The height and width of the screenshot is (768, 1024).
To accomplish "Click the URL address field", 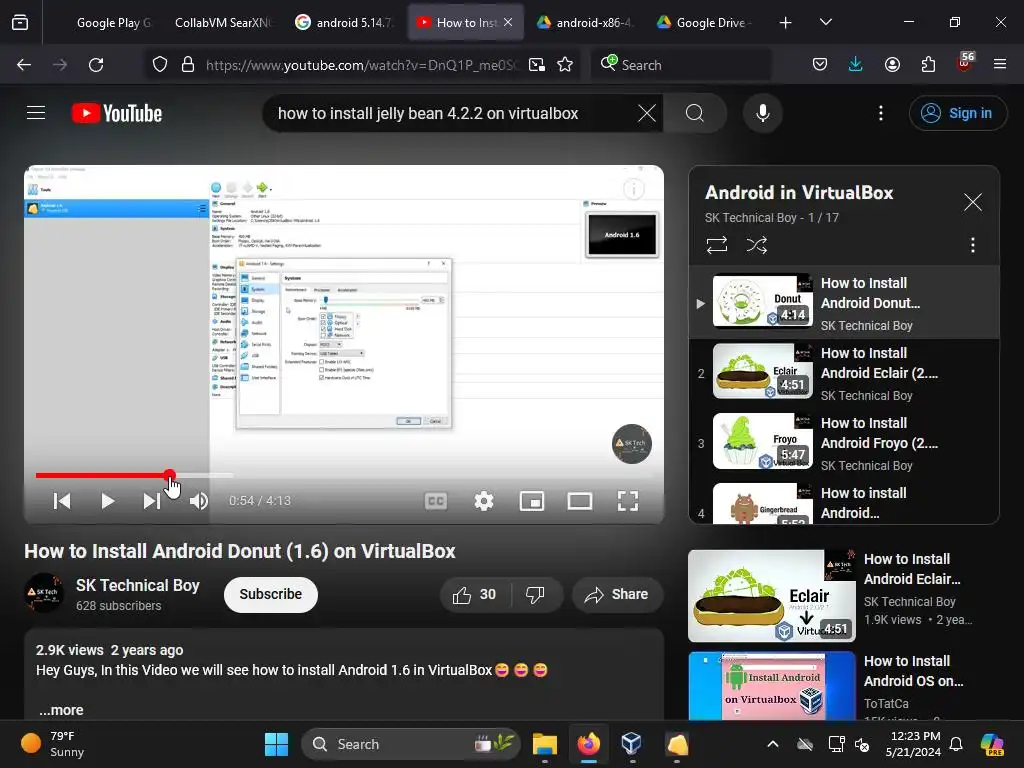I will pyautogui.click(x=362, y=65).
